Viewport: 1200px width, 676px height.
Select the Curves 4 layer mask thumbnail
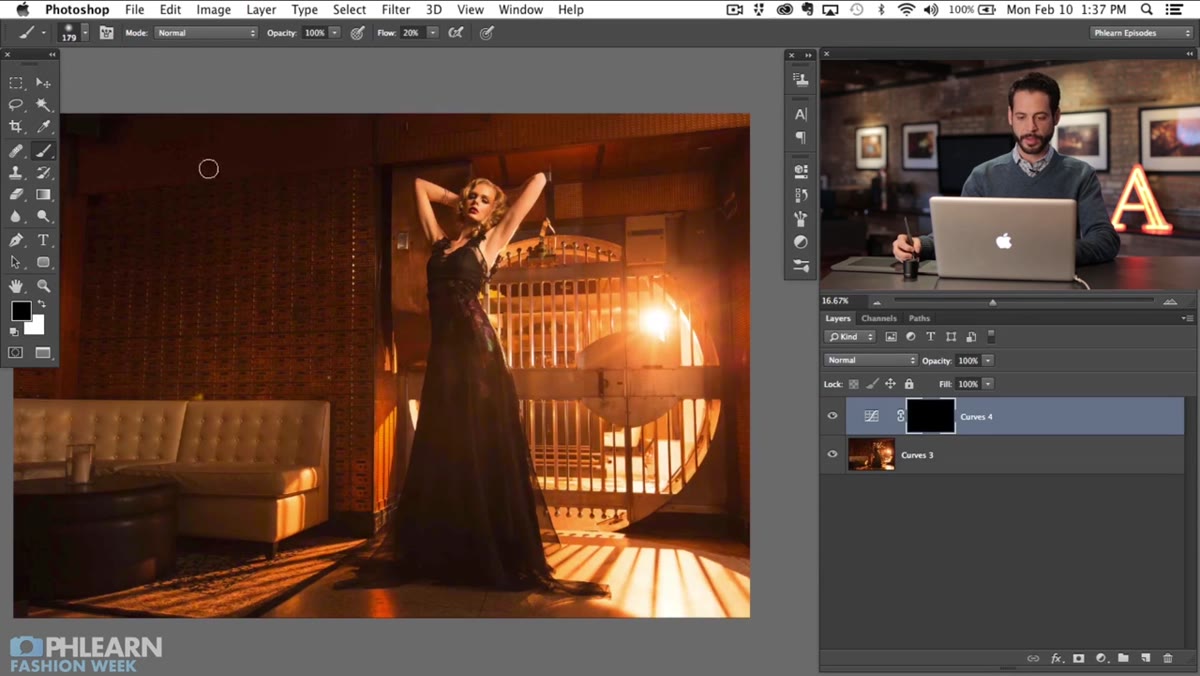tap(930, 416)
